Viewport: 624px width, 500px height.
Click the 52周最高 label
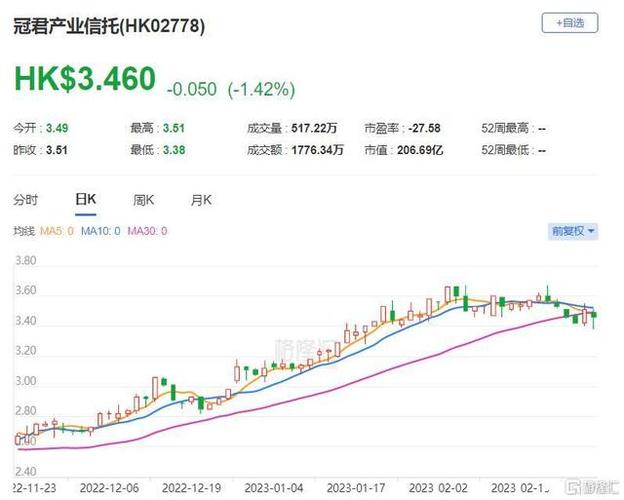pos(505,128)
